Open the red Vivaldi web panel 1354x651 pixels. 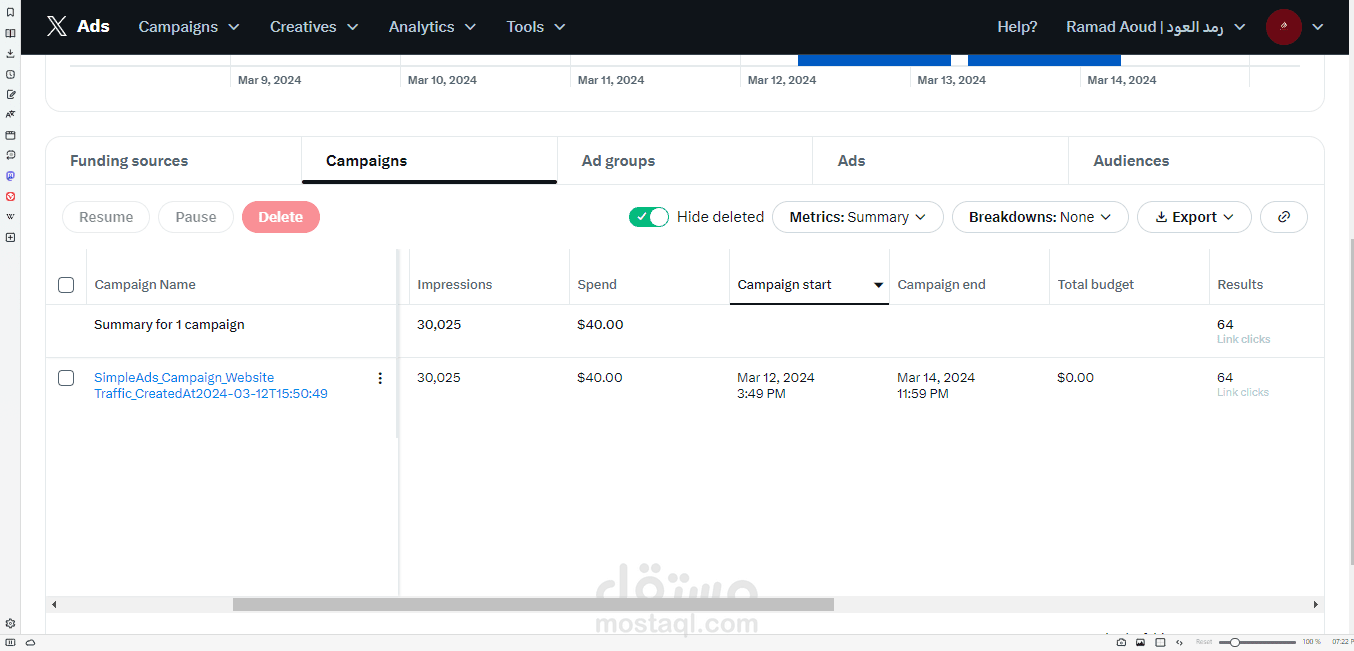click(10, 196)
